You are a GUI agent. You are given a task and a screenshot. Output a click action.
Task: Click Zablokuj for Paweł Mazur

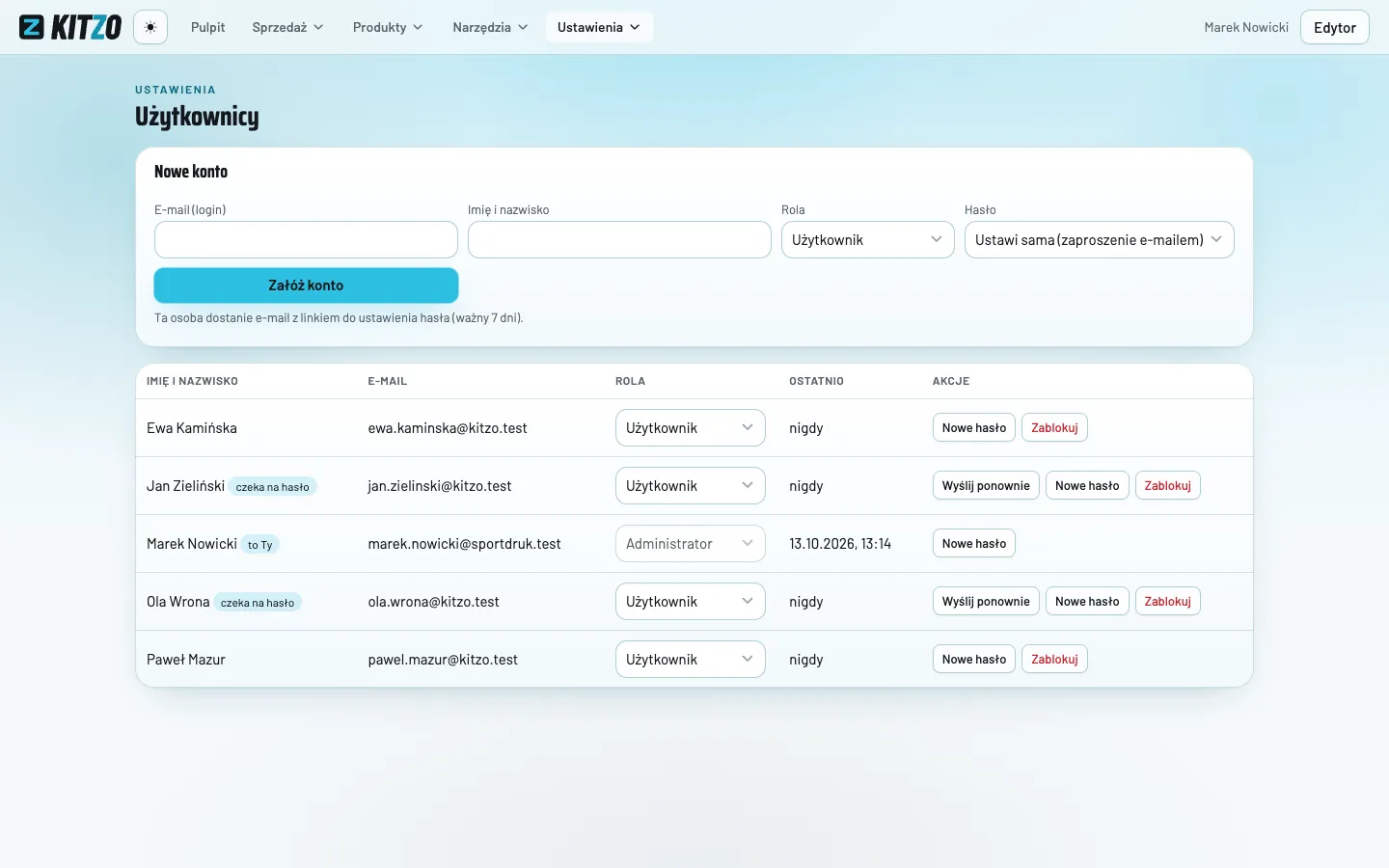[1054, 660]
